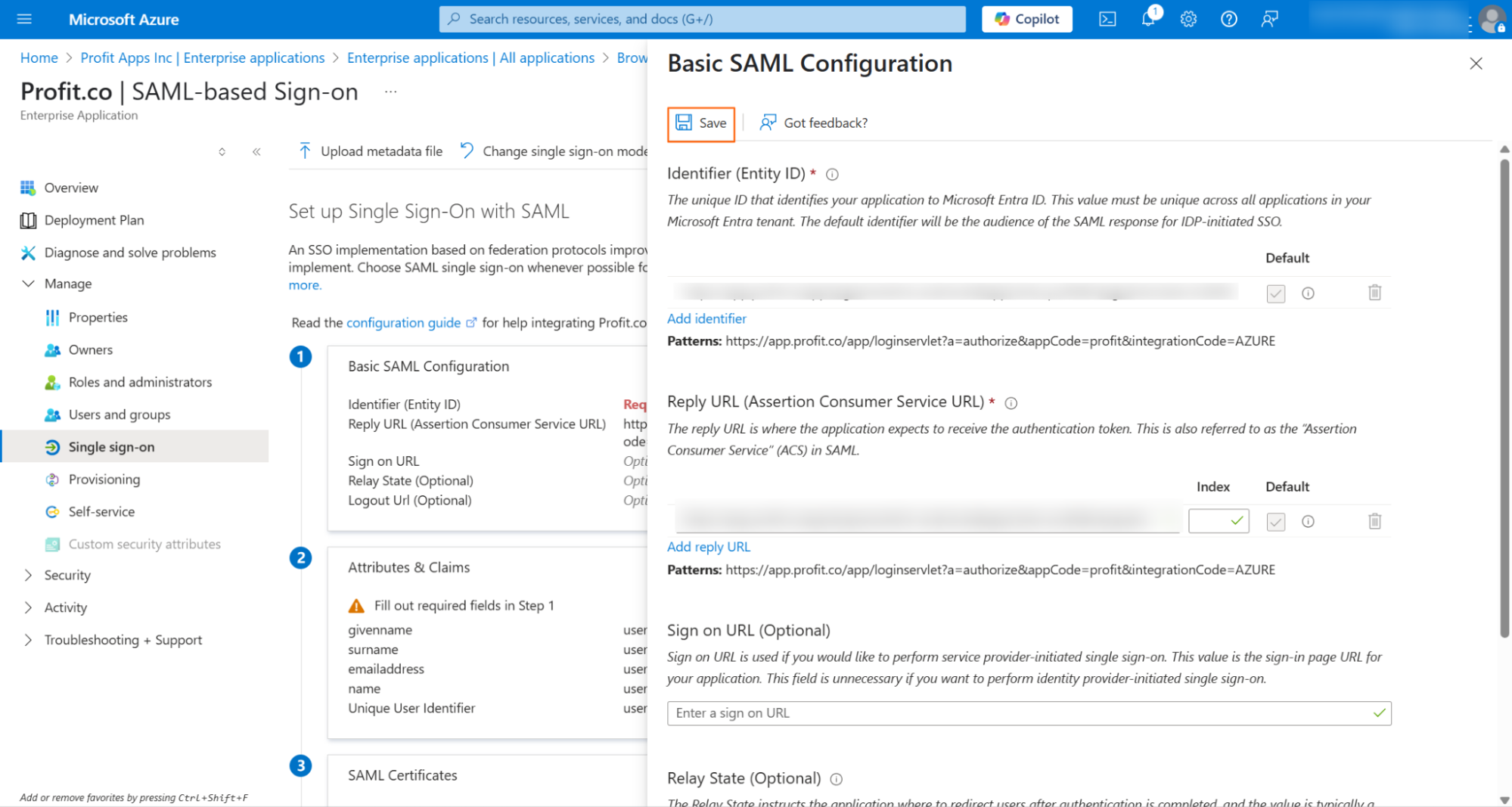Show info tooltip for Reply URL heading
The height and width of the screenshot is (807, 1512).
pos(1011,403)
